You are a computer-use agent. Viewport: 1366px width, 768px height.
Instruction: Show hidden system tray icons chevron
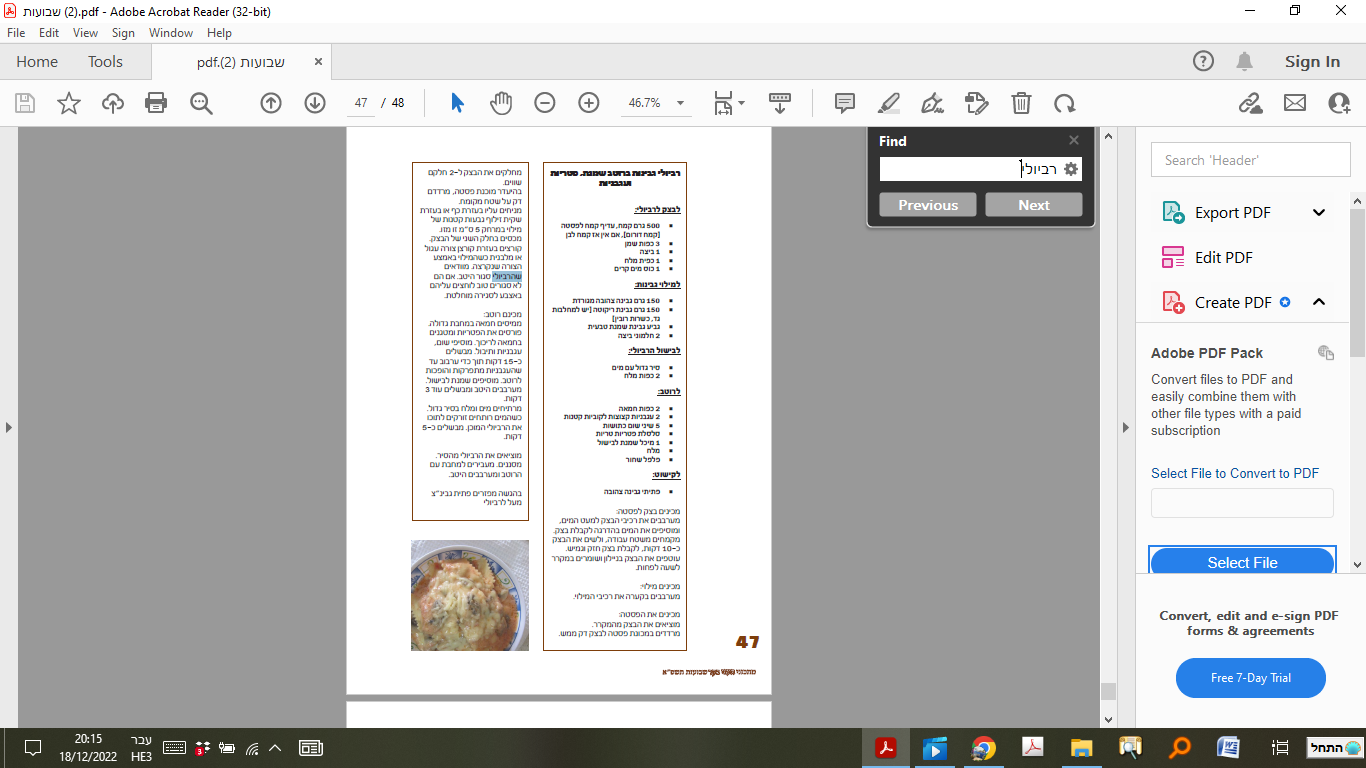pyautogui.click(x=276, y=747)
